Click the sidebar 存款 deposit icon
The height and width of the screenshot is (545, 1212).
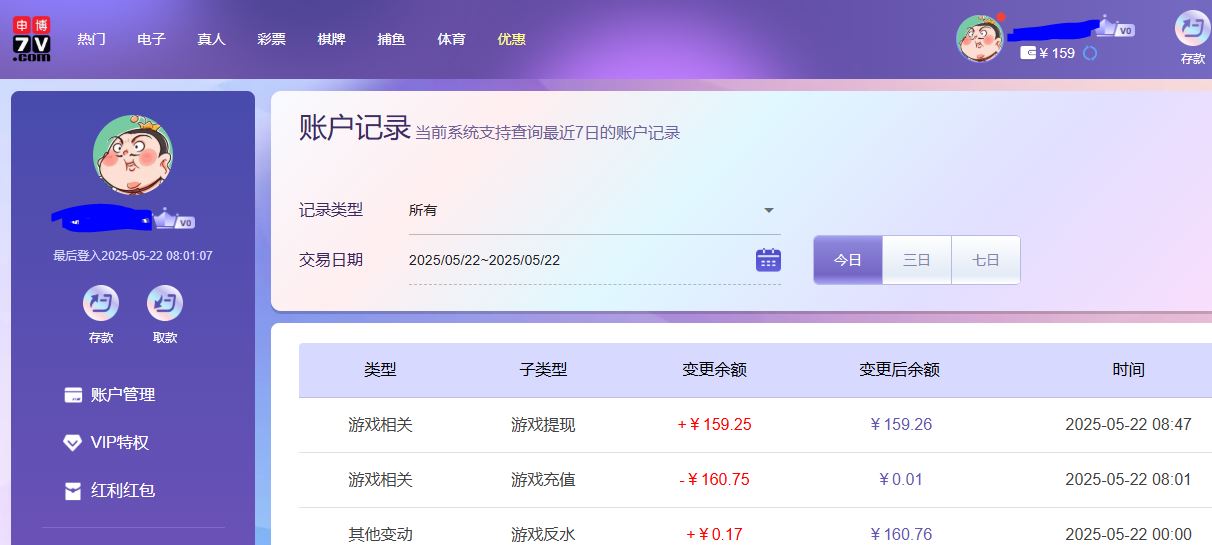tap(101, 303)
